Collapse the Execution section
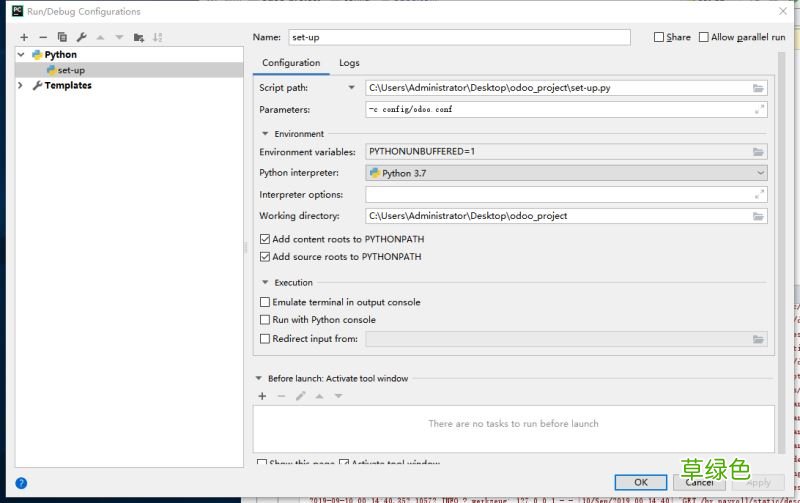Image resolution: width=800 pixels, height=503 pixels. coord(265,282)
